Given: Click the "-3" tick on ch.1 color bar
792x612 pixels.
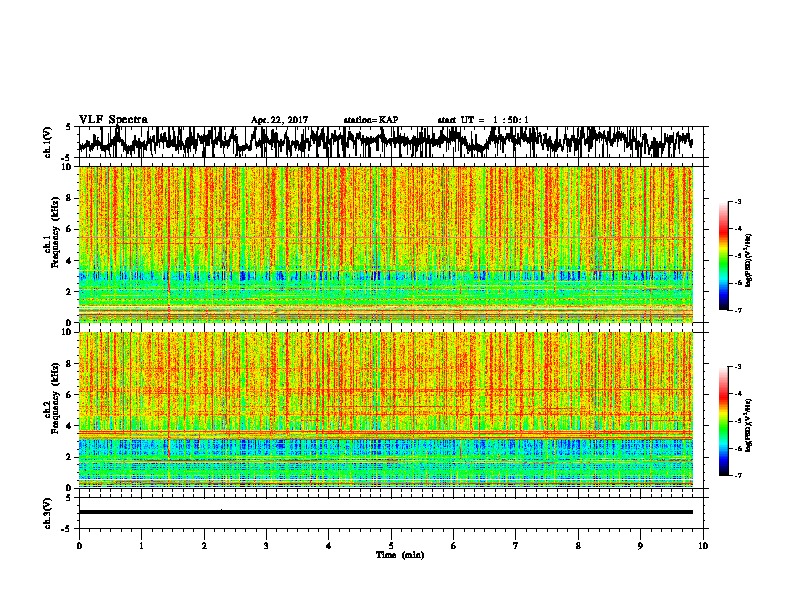Looking at the screenshot, I should point(738,202).
